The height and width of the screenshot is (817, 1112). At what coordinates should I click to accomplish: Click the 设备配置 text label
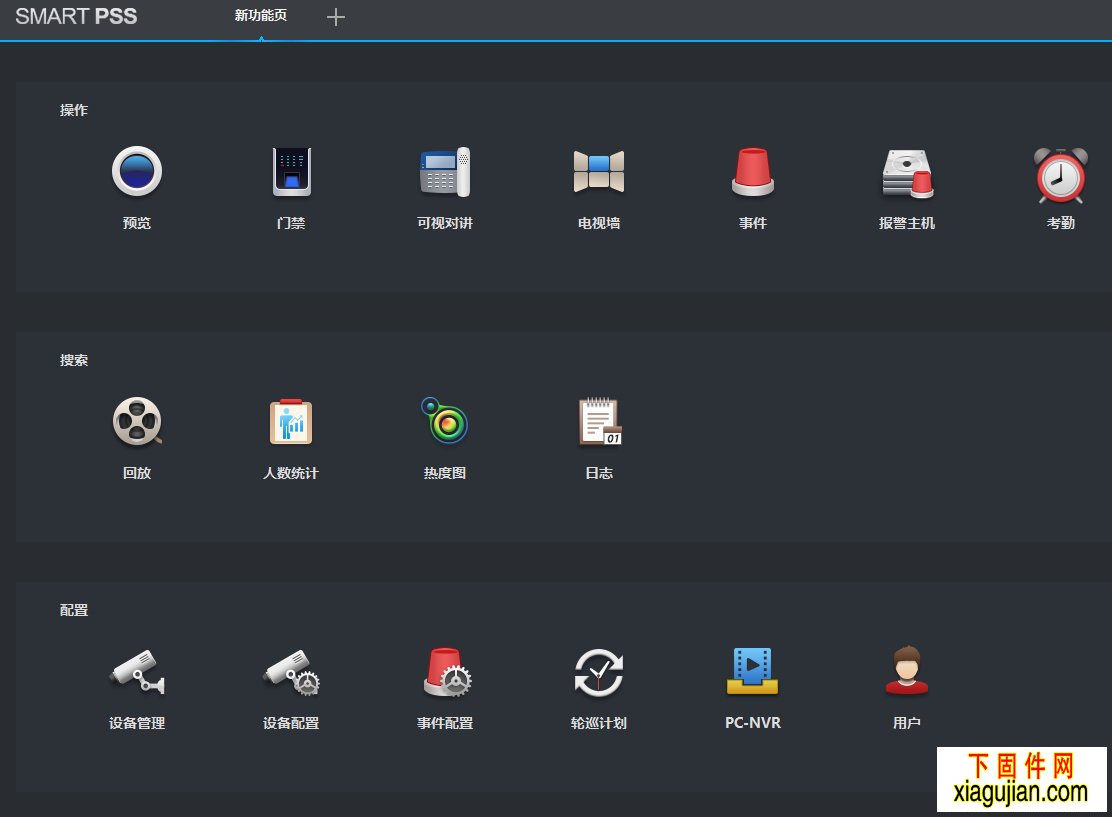(291, 723)
